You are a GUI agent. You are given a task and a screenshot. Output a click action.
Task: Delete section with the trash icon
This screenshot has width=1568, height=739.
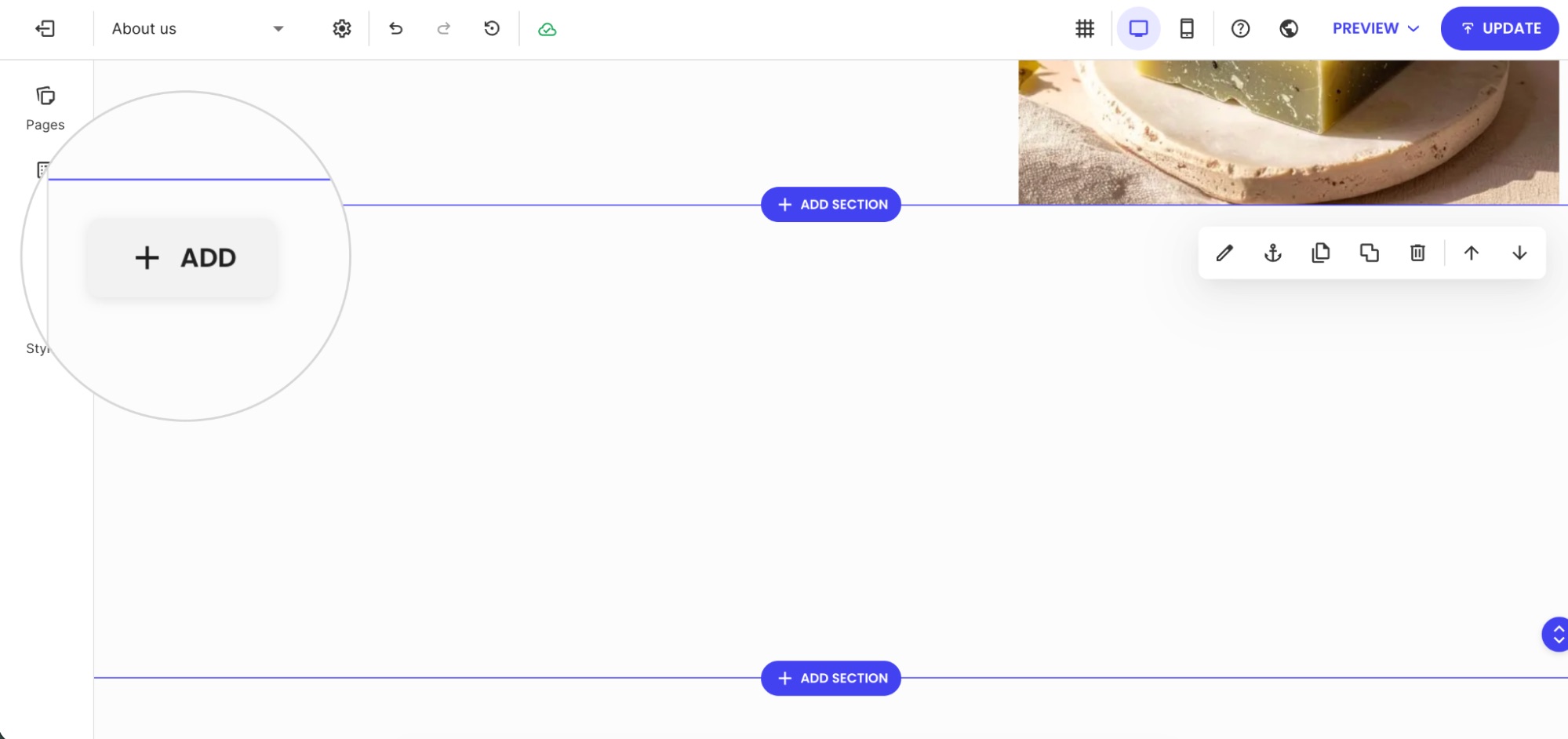coord(1417,253)
